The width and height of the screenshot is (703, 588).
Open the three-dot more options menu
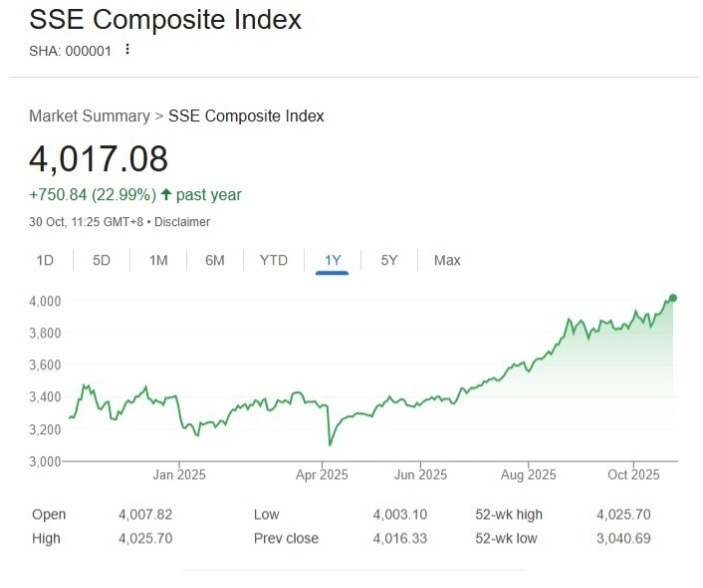pyautogui.click(x=127, y=50)
